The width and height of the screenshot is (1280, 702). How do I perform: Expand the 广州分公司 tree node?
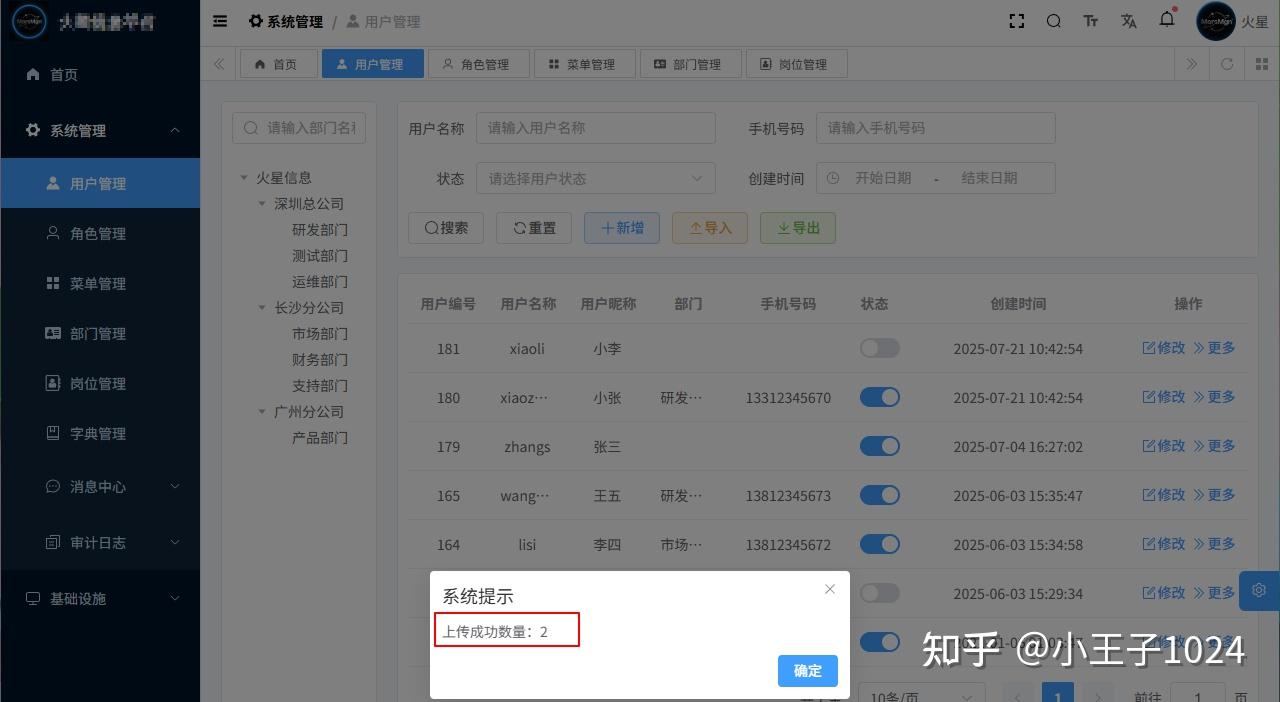[262, 411]
